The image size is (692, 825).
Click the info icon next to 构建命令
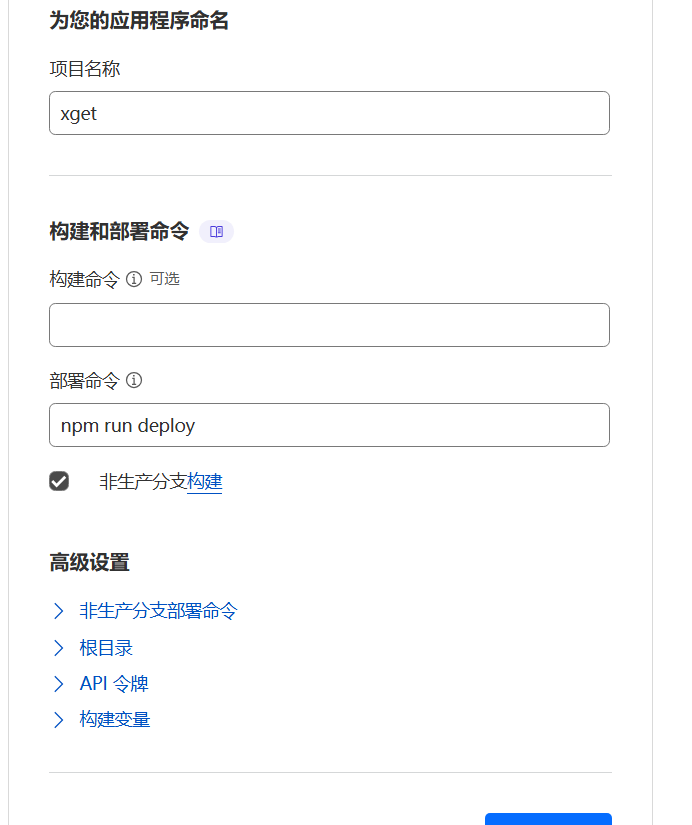pyautogui.click(x=134, y=279)
